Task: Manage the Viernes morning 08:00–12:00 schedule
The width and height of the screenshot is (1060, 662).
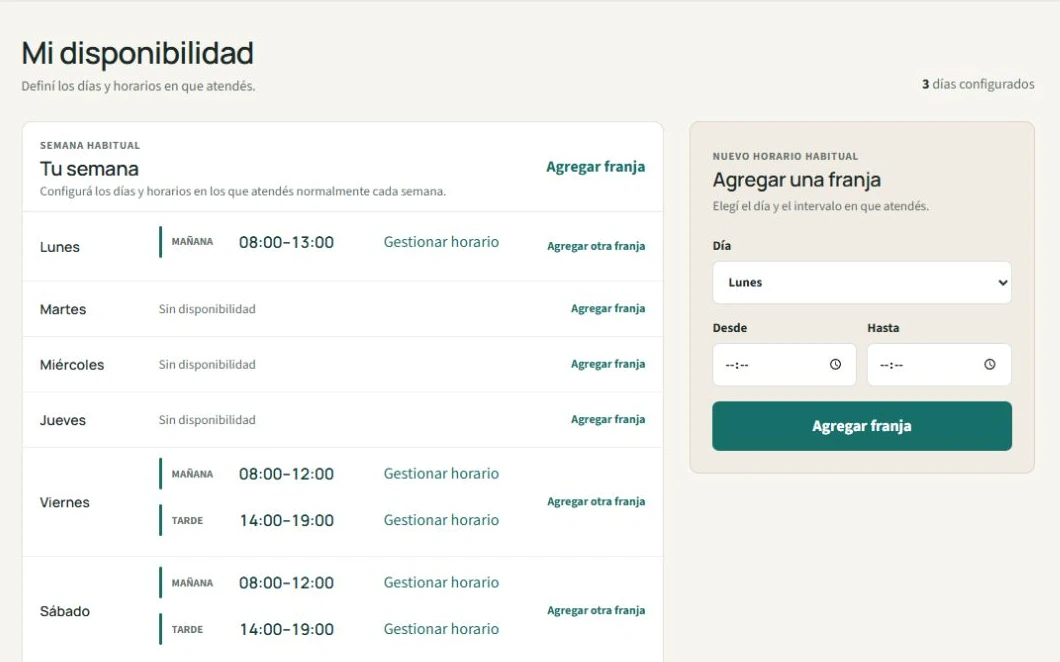Action: pyautogui.click(x=441, y=473)
